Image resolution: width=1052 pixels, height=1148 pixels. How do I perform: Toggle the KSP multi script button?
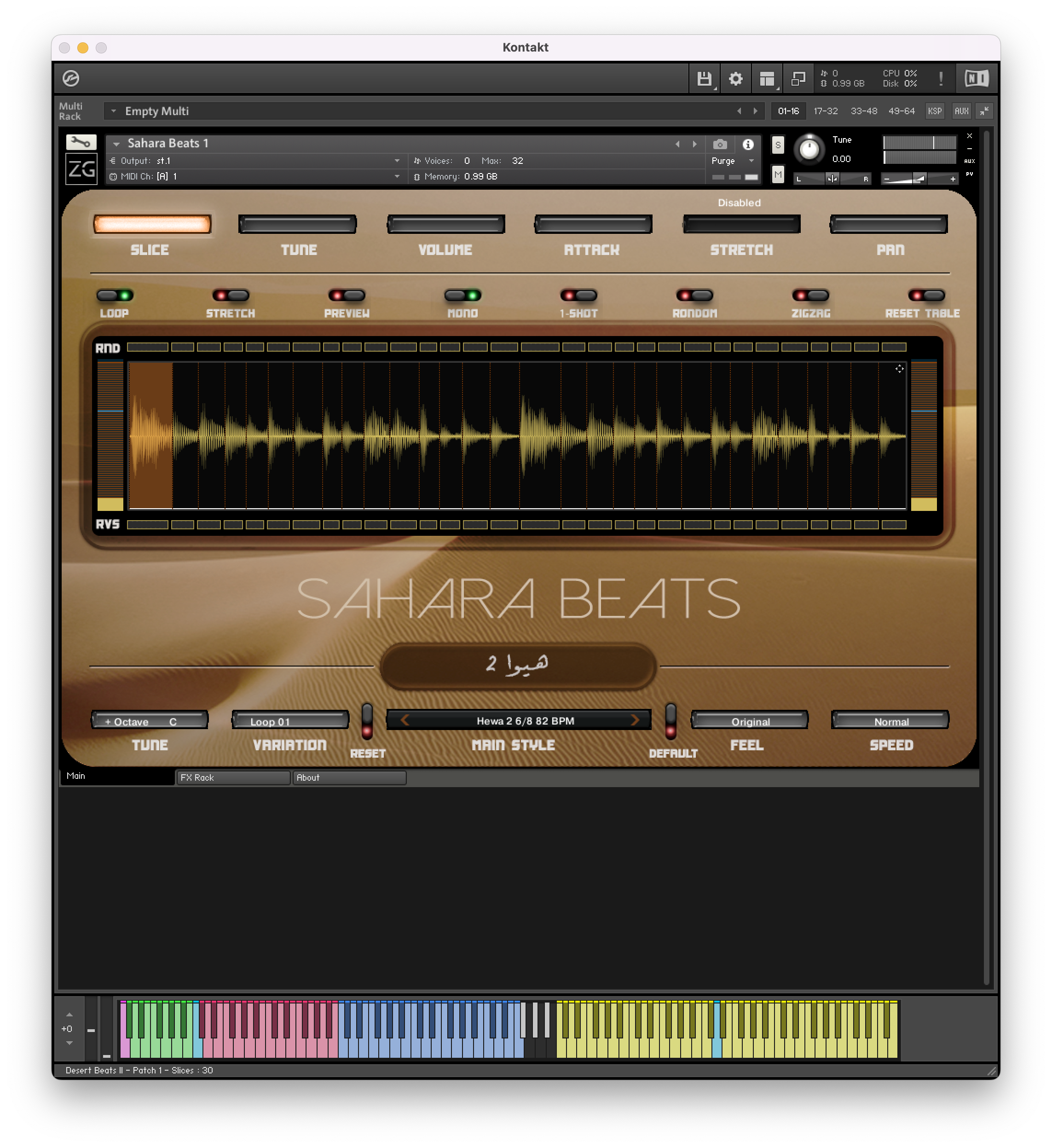point(934,111)
